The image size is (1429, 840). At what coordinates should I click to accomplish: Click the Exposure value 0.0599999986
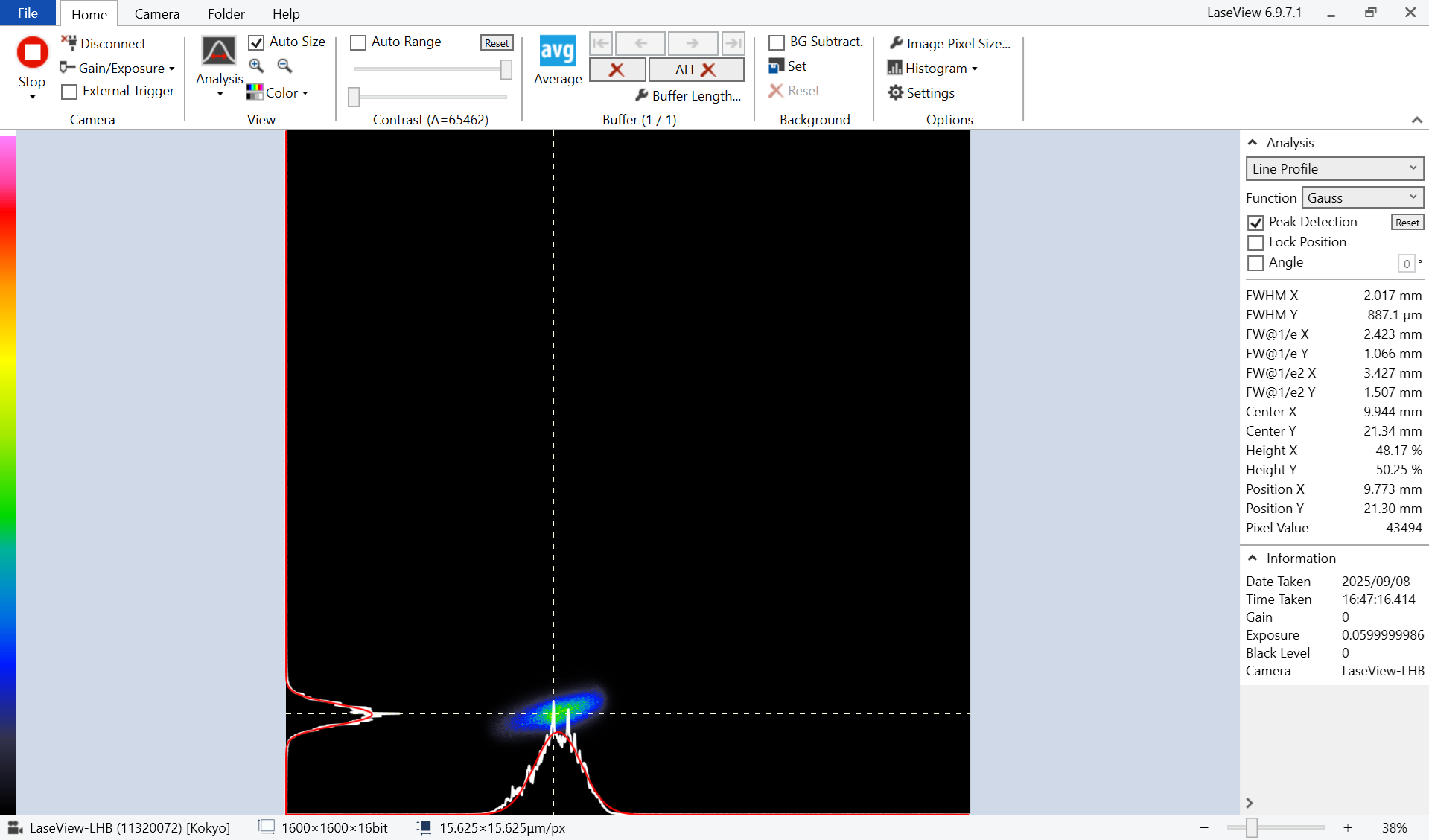coord(1383,634)
